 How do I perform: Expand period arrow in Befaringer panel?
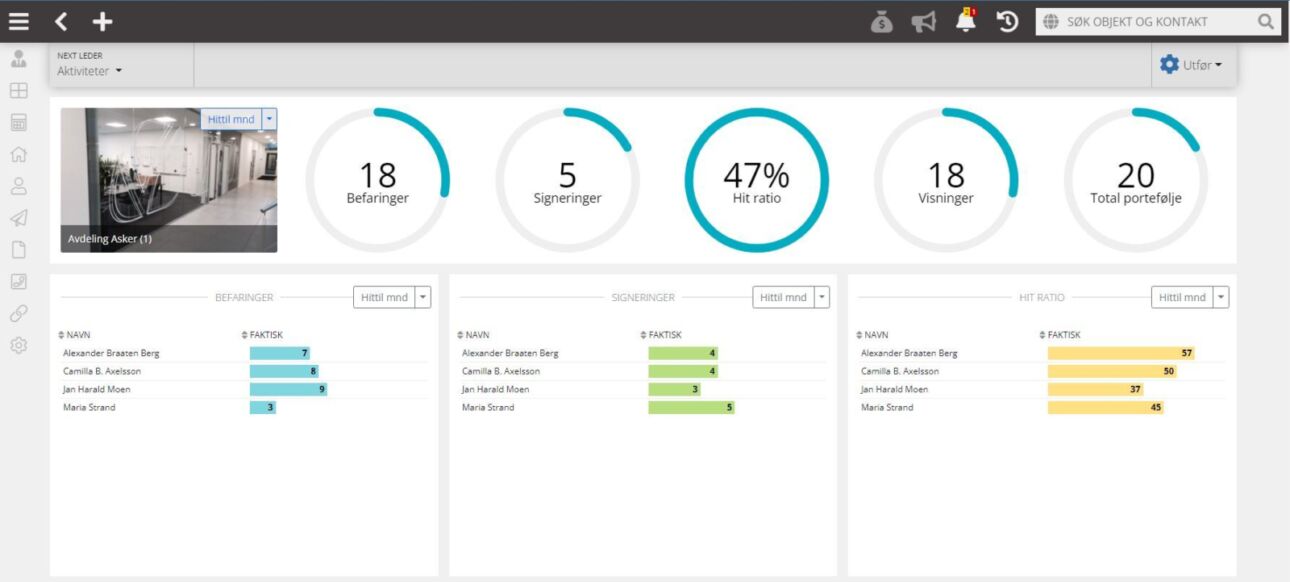tap(422, 297)
